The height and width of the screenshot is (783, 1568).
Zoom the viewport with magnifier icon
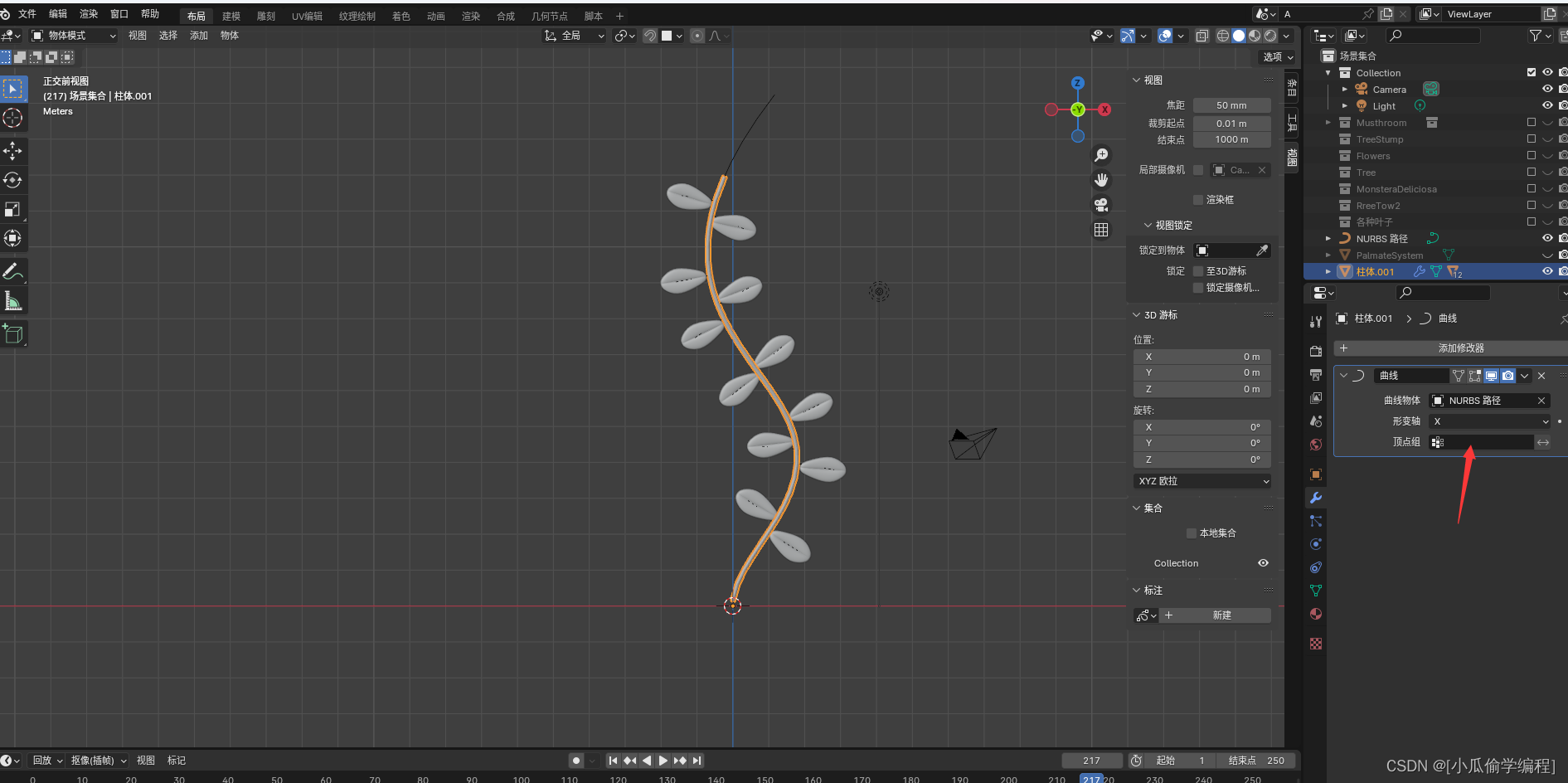(1101, 155)
